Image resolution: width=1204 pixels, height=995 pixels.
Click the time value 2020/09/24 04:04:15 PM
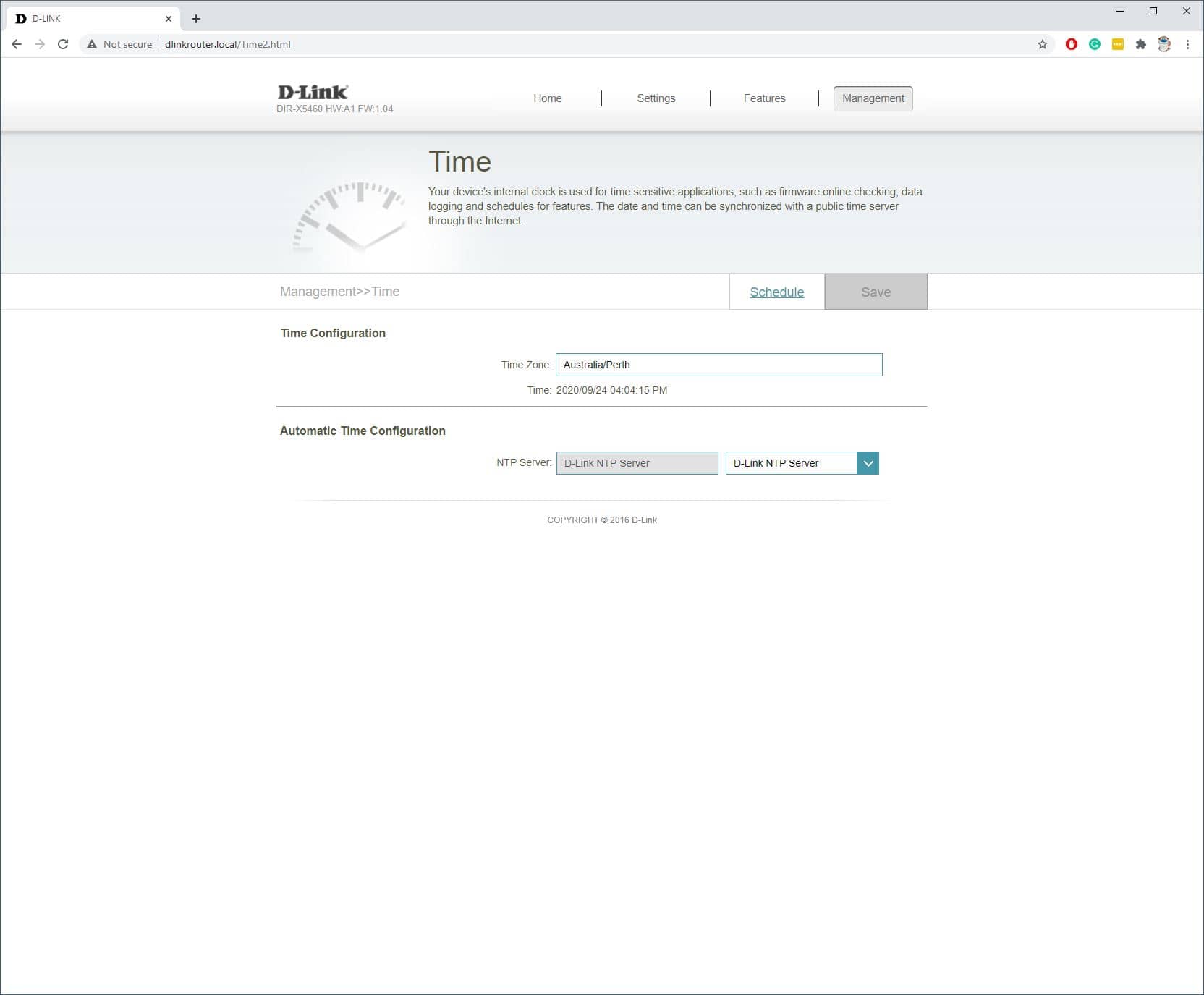[x=612, y=390]
